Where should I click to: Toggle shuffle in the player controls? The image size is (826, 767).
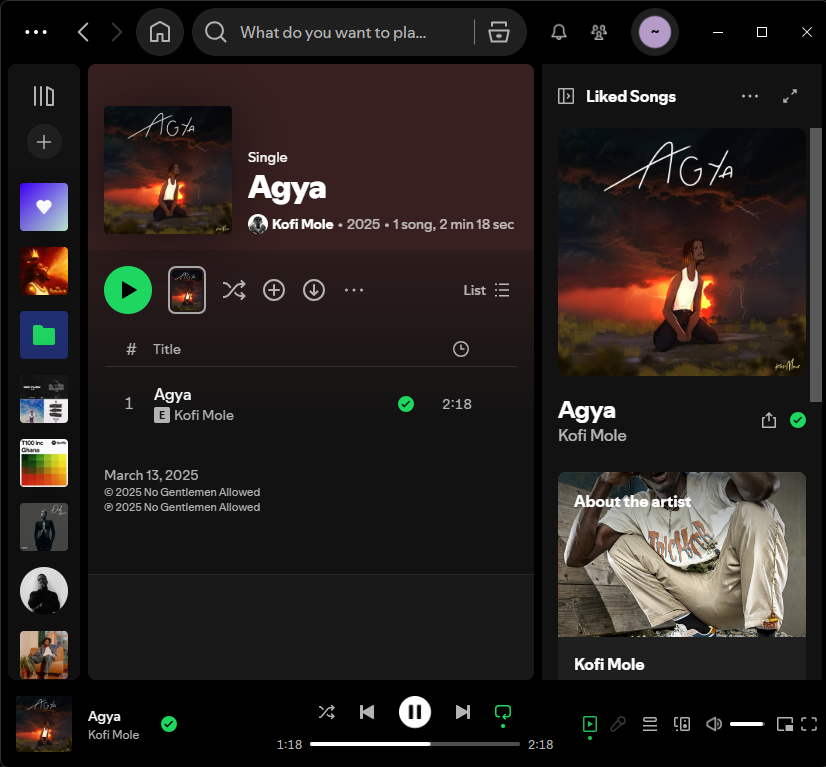(327, 712)
